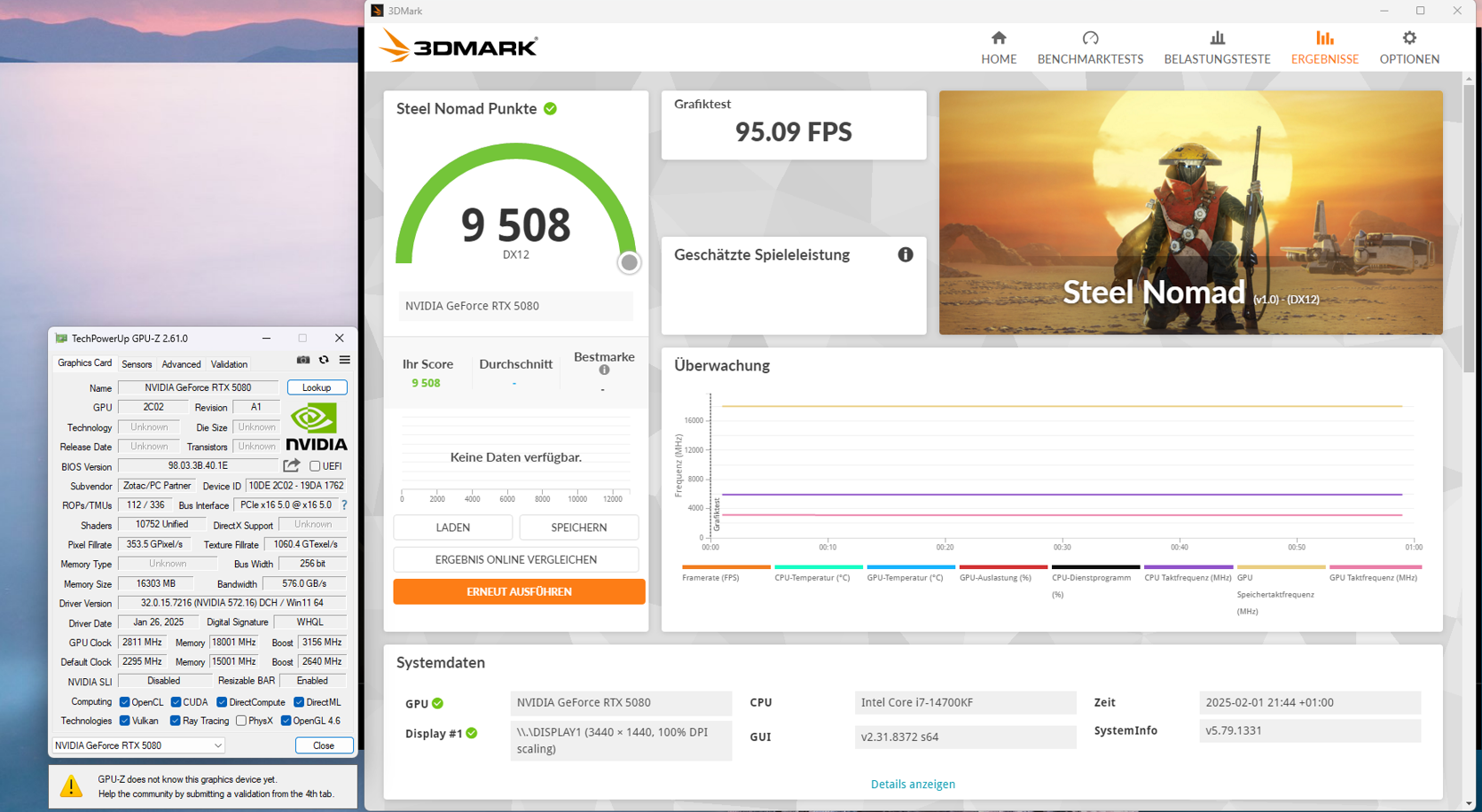Open BELASTUNGSTESTE stress tests section
This screenshot has width=1482, height=812.
[x=1217, y=48]
